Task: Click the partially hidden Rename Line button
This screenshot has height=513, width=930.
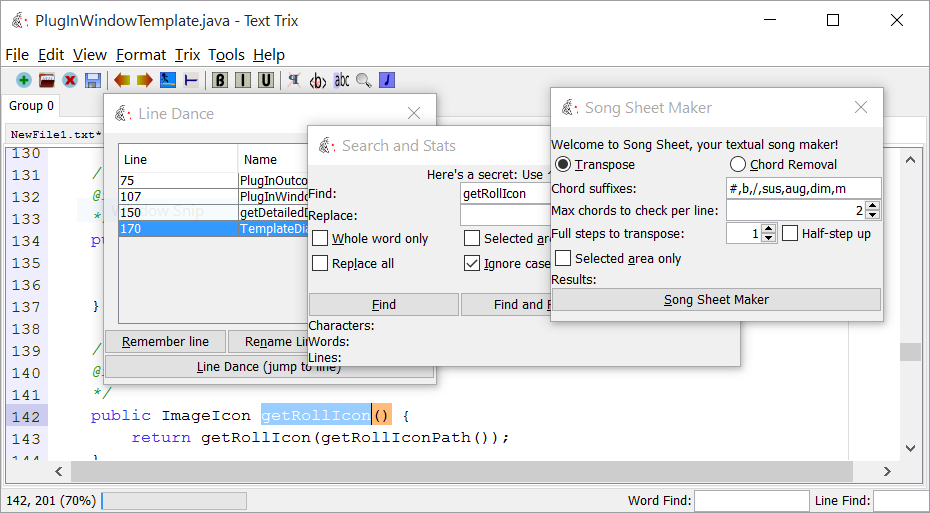Action: pyautogui.click(x=267, y=342)
